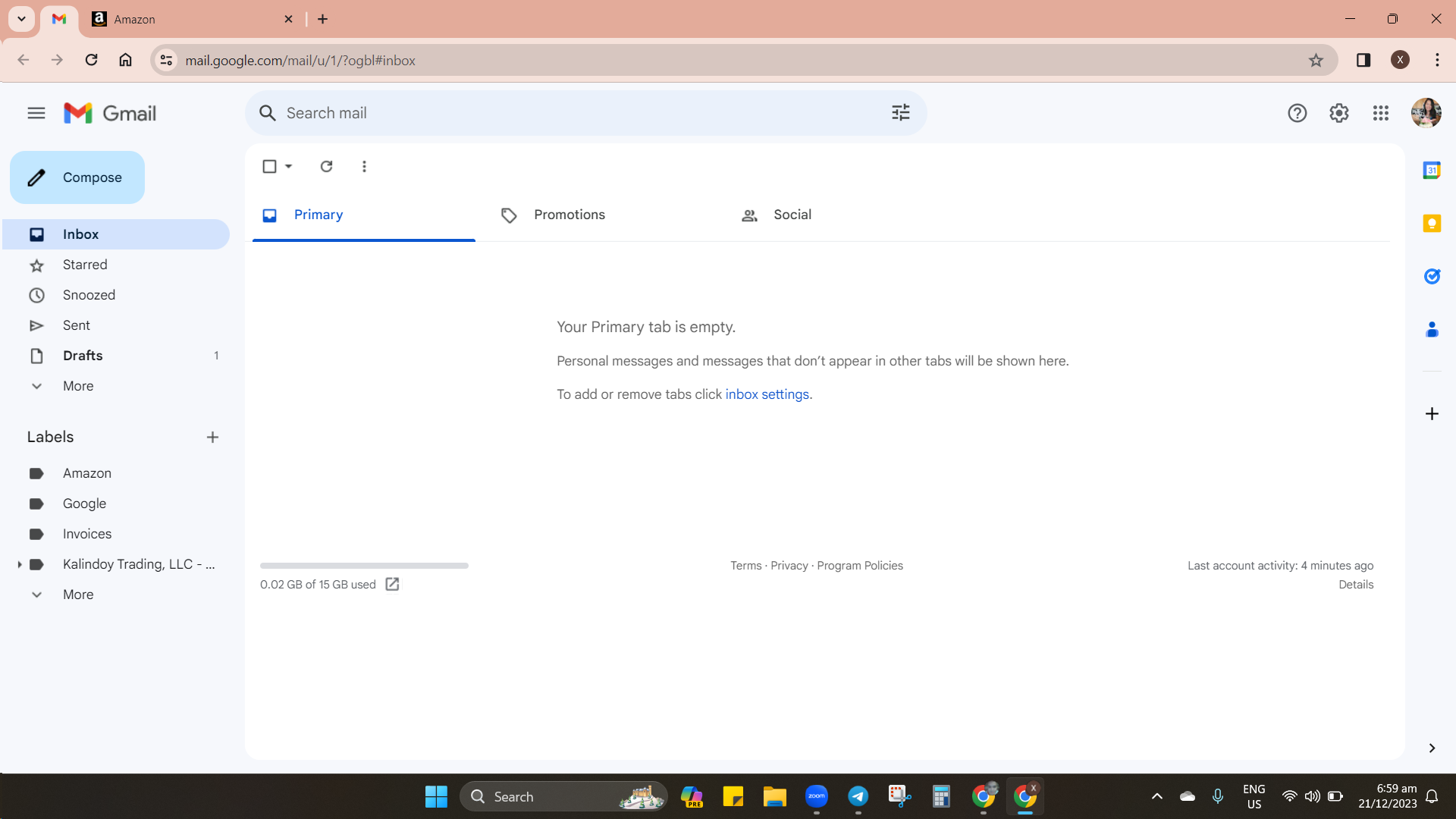Viewport: 1456px width, 819px height.
Task: Open Gmail Support help icon
Action: point(1297,113)
